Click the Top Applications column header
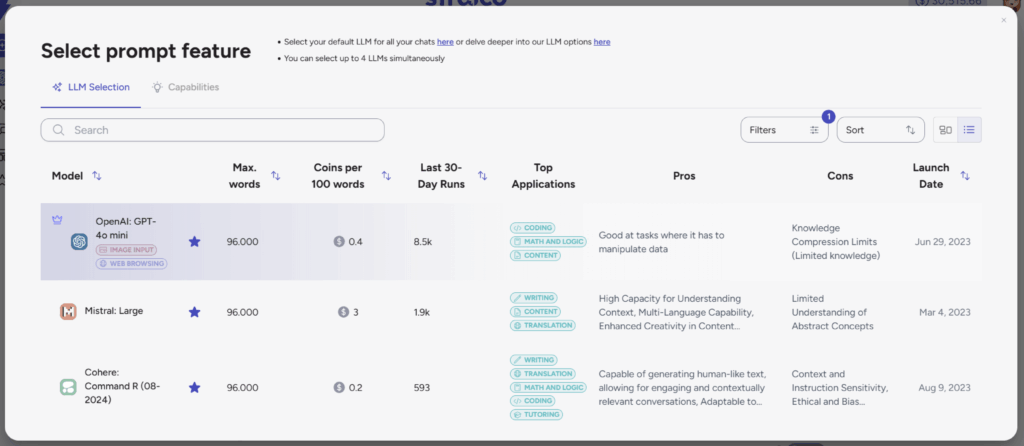 coord(543,176)
